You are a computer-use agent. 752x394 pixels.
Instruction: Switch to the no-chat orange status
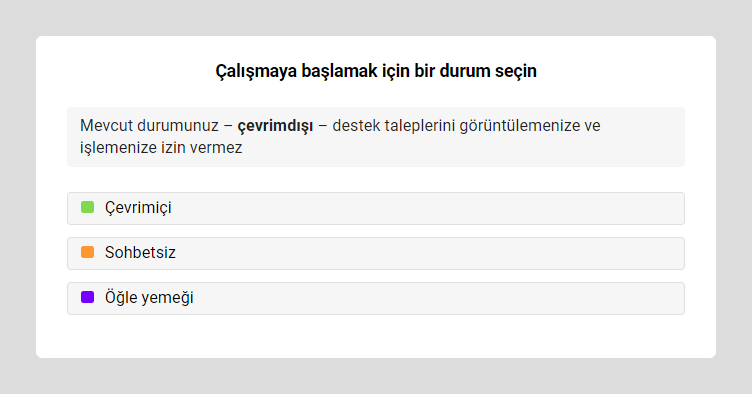tap(376, 254)
